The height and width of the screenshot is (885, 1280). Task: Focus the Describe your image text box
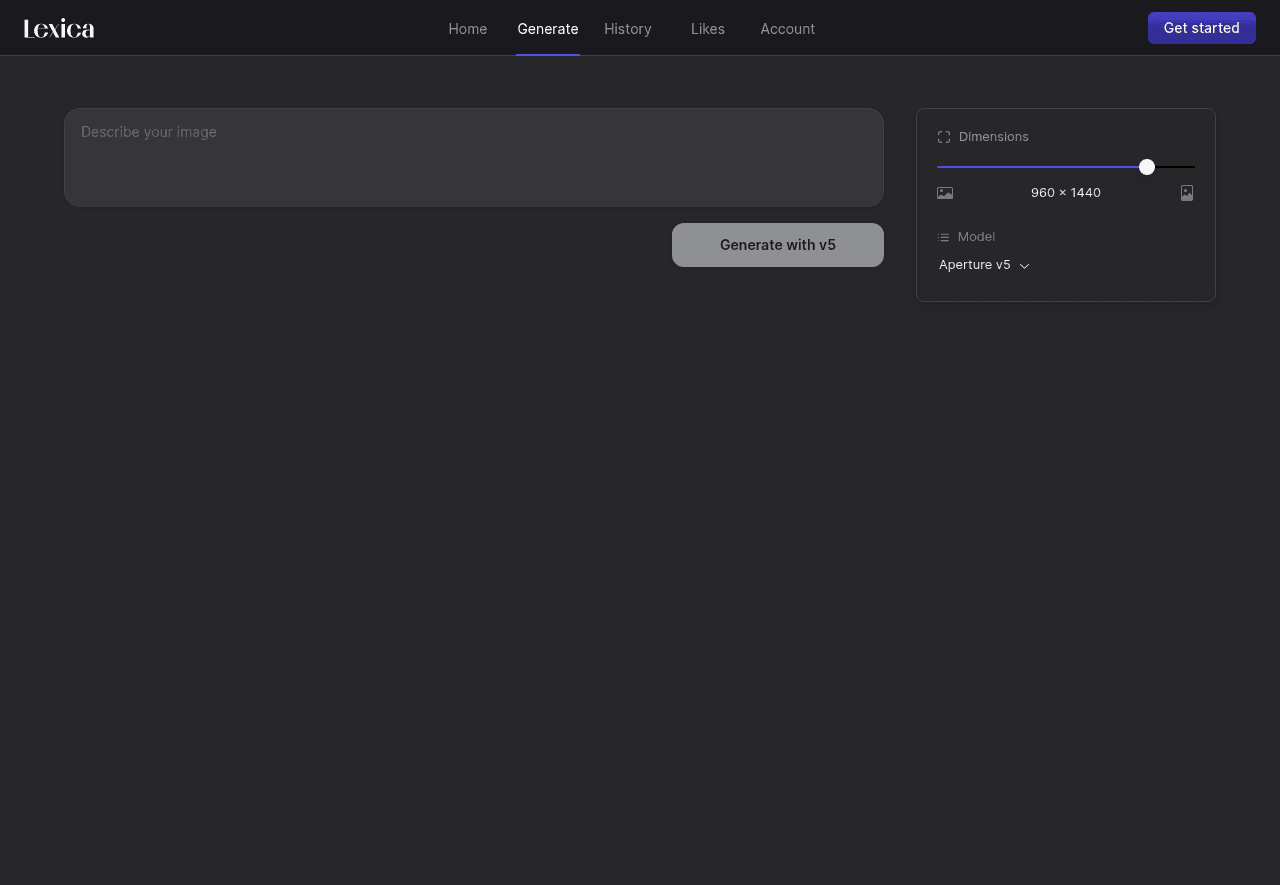point(473,157)
